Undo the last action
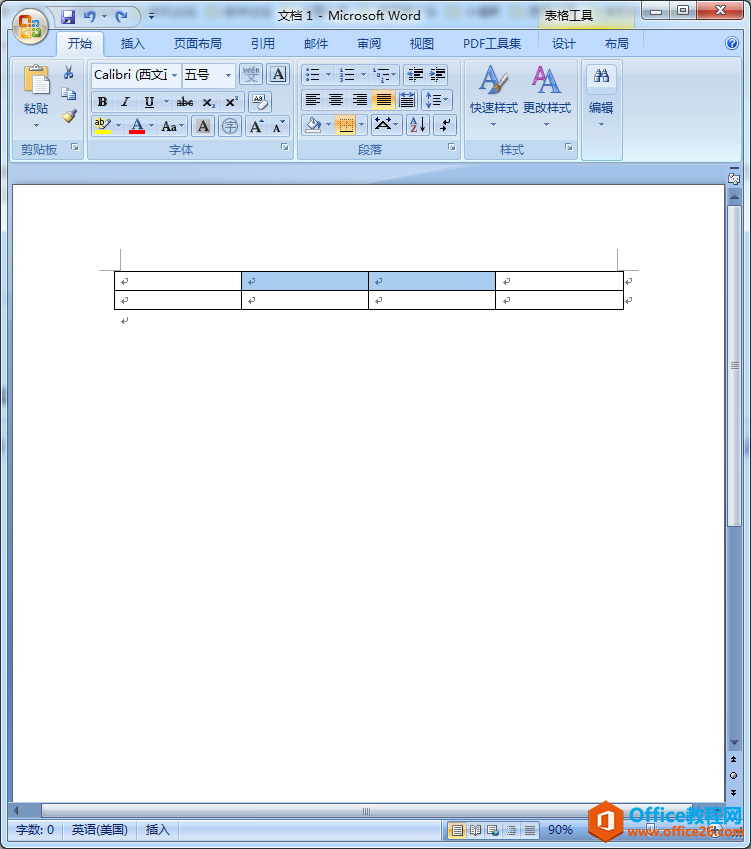The image size is (751, 849). [89, 17]
